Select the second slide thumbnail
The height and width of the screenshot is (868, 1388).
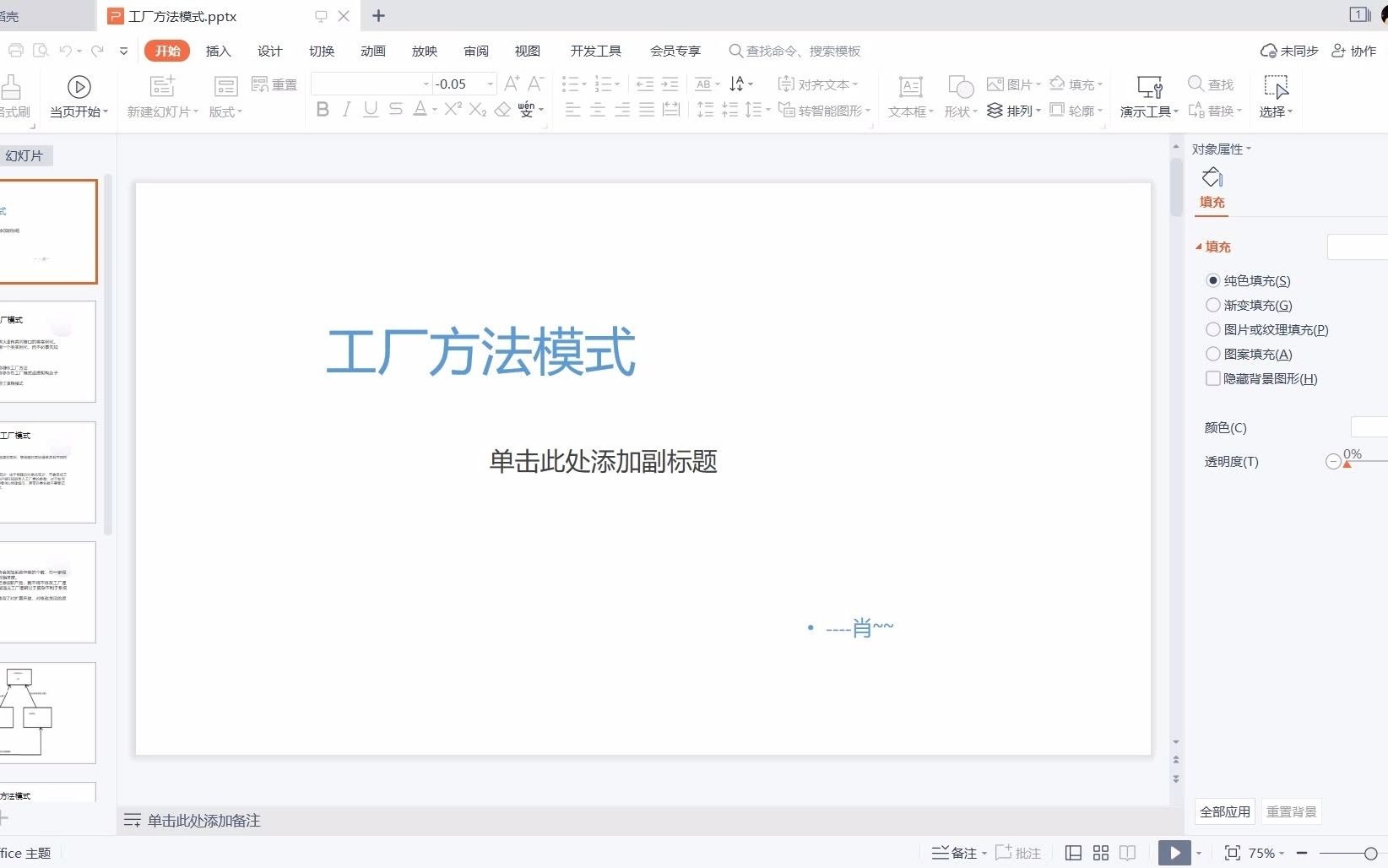point(48,351)
